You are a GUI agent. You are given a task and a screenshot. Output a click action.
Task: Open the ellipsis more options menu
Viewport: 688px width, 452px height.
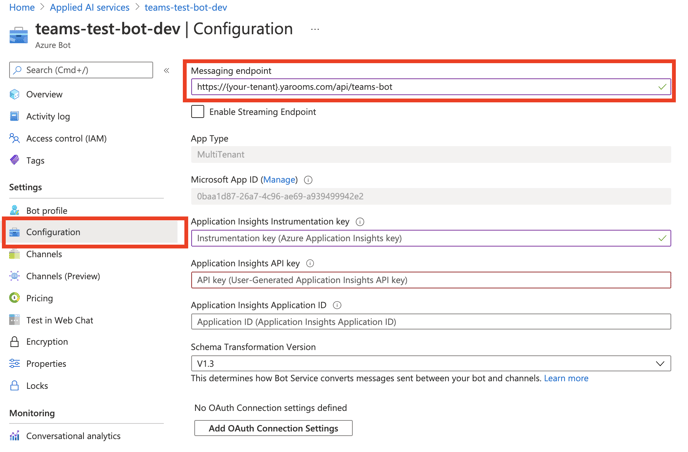coord(315,29)
